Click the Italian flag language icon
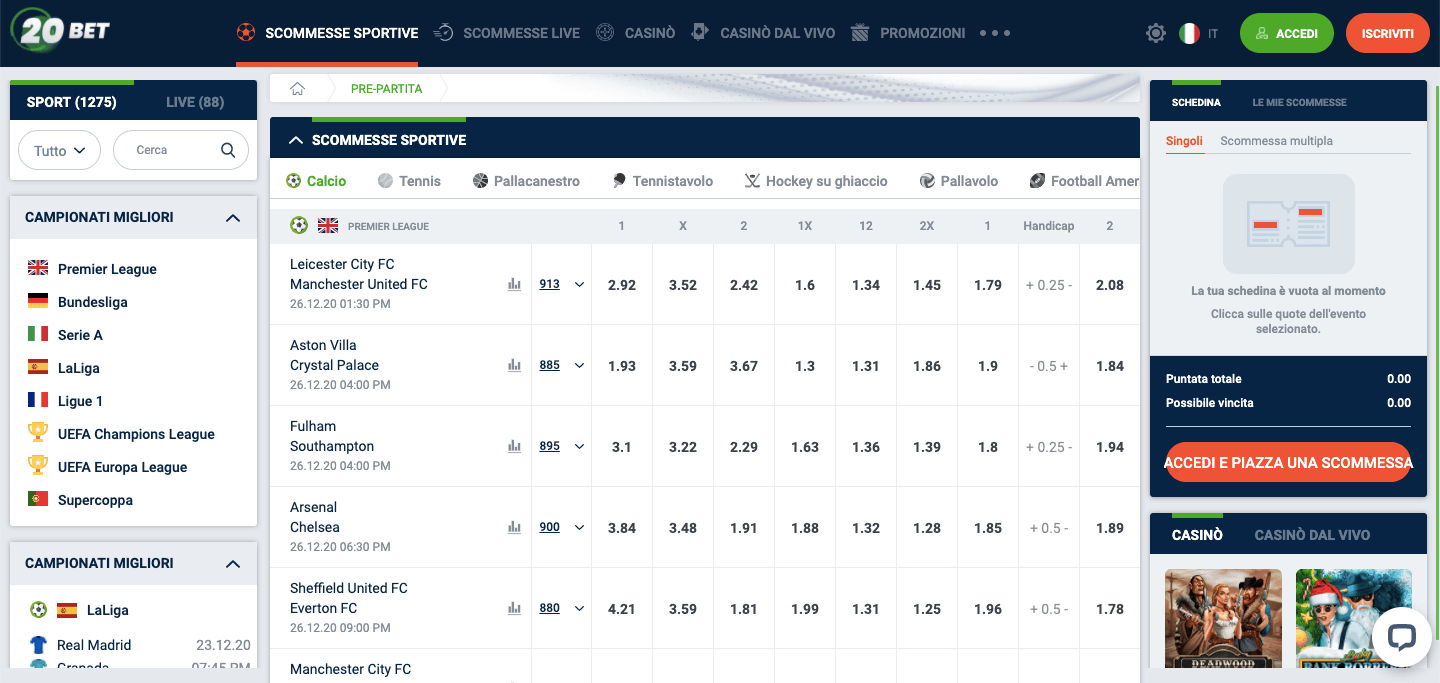The height and width of the screenshot is (683, 1440). (x=1189, y=33)
